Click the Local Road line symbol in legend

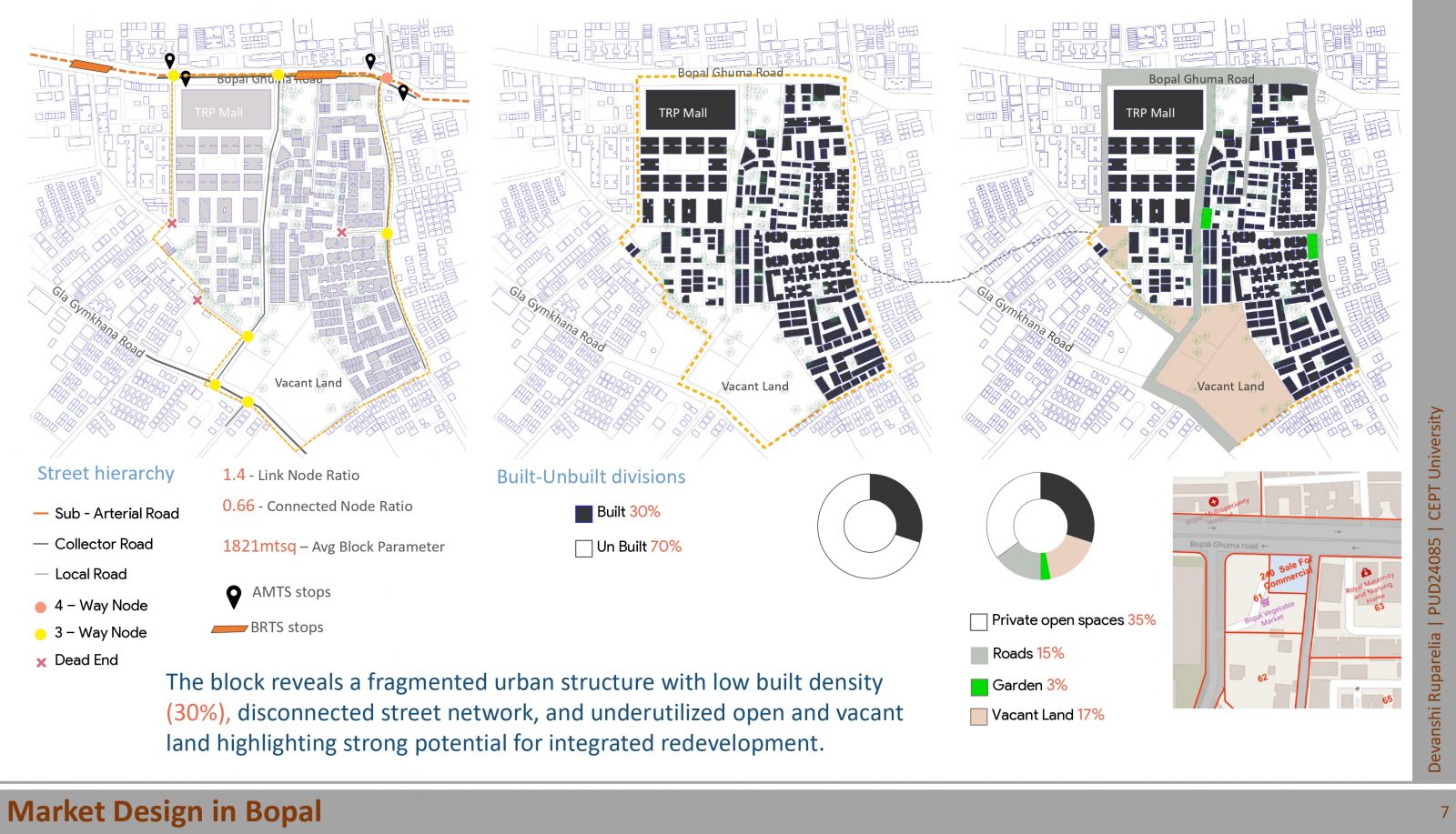click(x=40, y=574)
